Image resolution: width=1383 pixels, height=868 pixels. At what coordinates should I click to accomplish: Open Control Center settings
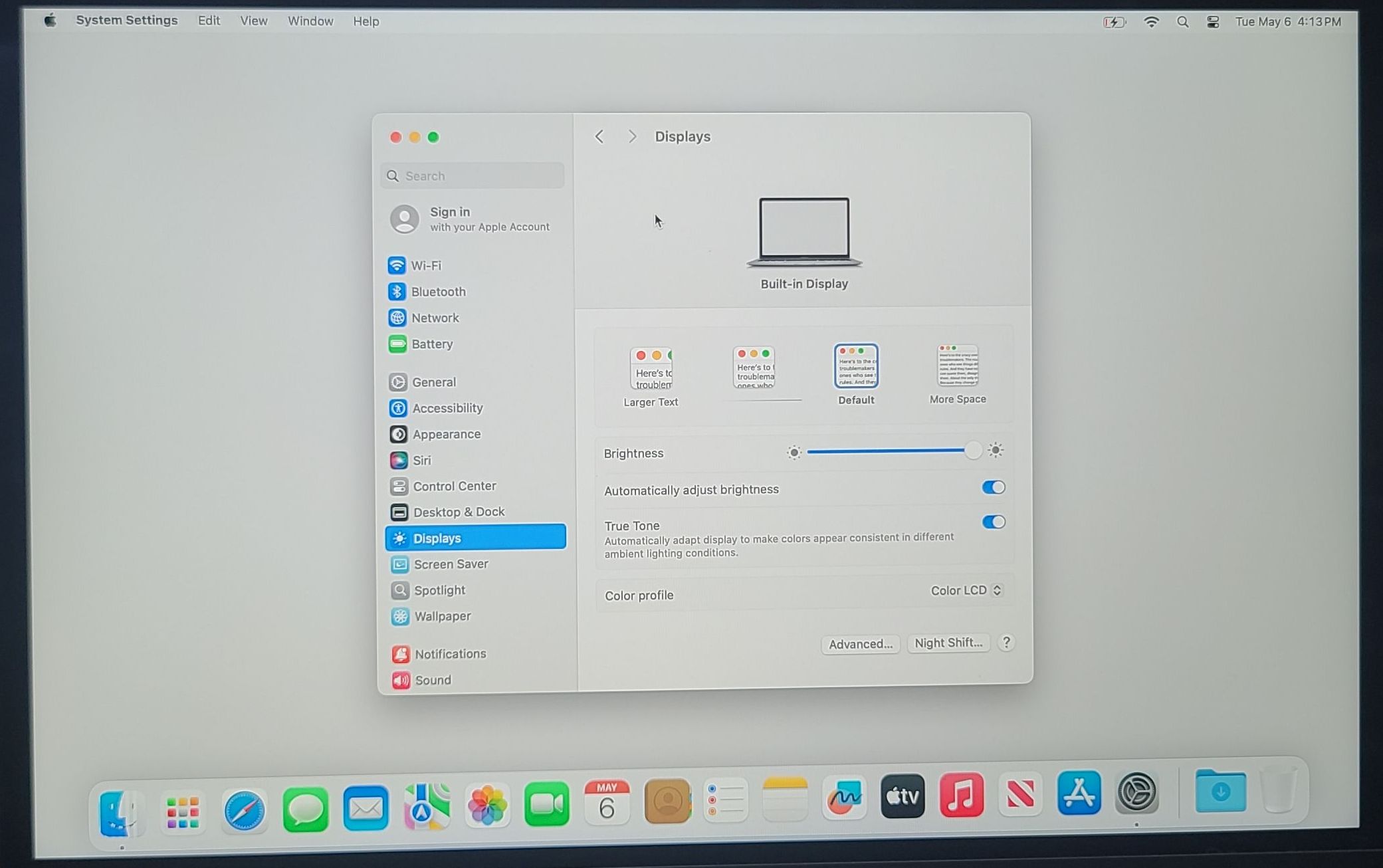(454, 487)
